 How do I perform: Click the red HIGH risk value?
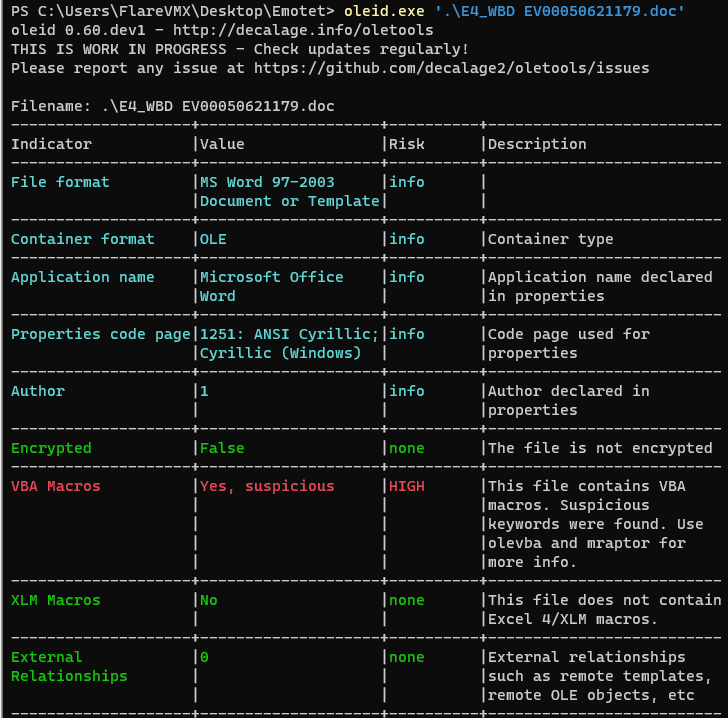point(407,486)
